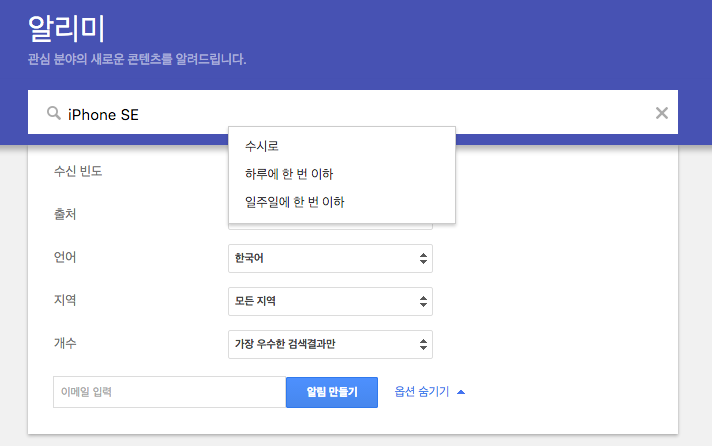This screenshot has height=446, width=712.
Task: Click the 출처 label
Action: pos(65,214)
